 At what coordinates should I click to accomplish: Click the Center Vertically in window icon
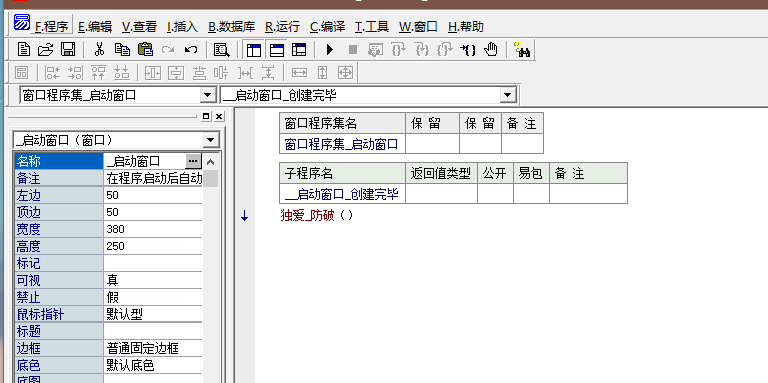point(176,73)
